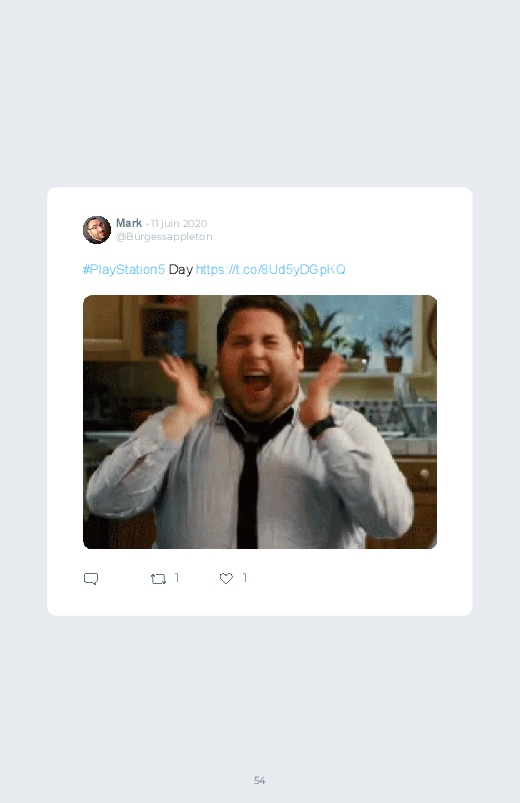
Task: Open the GIF of the laughing man
Action: (x=260, y=422)
